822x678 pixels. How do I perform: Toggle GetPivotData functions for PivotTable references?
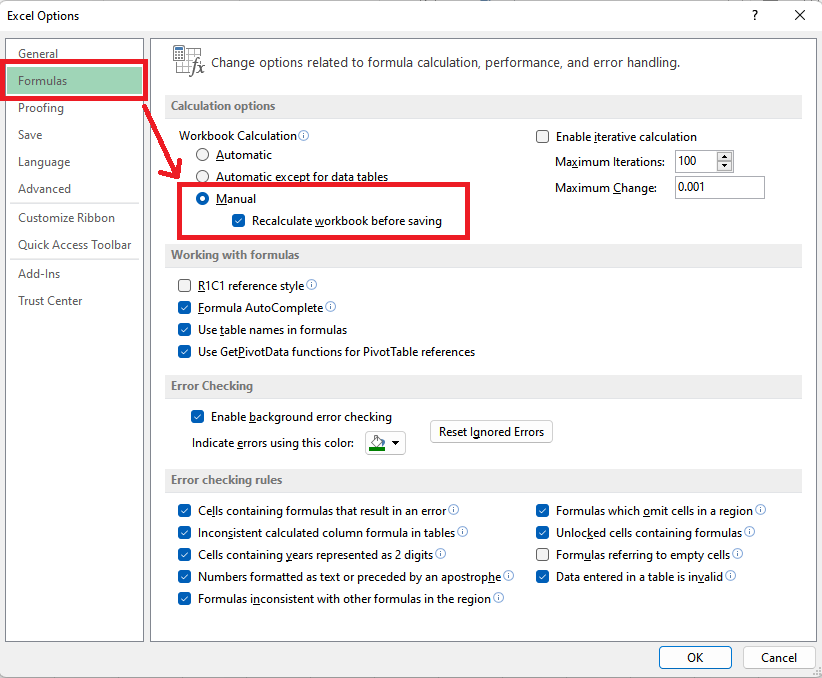tap(185, 352)
